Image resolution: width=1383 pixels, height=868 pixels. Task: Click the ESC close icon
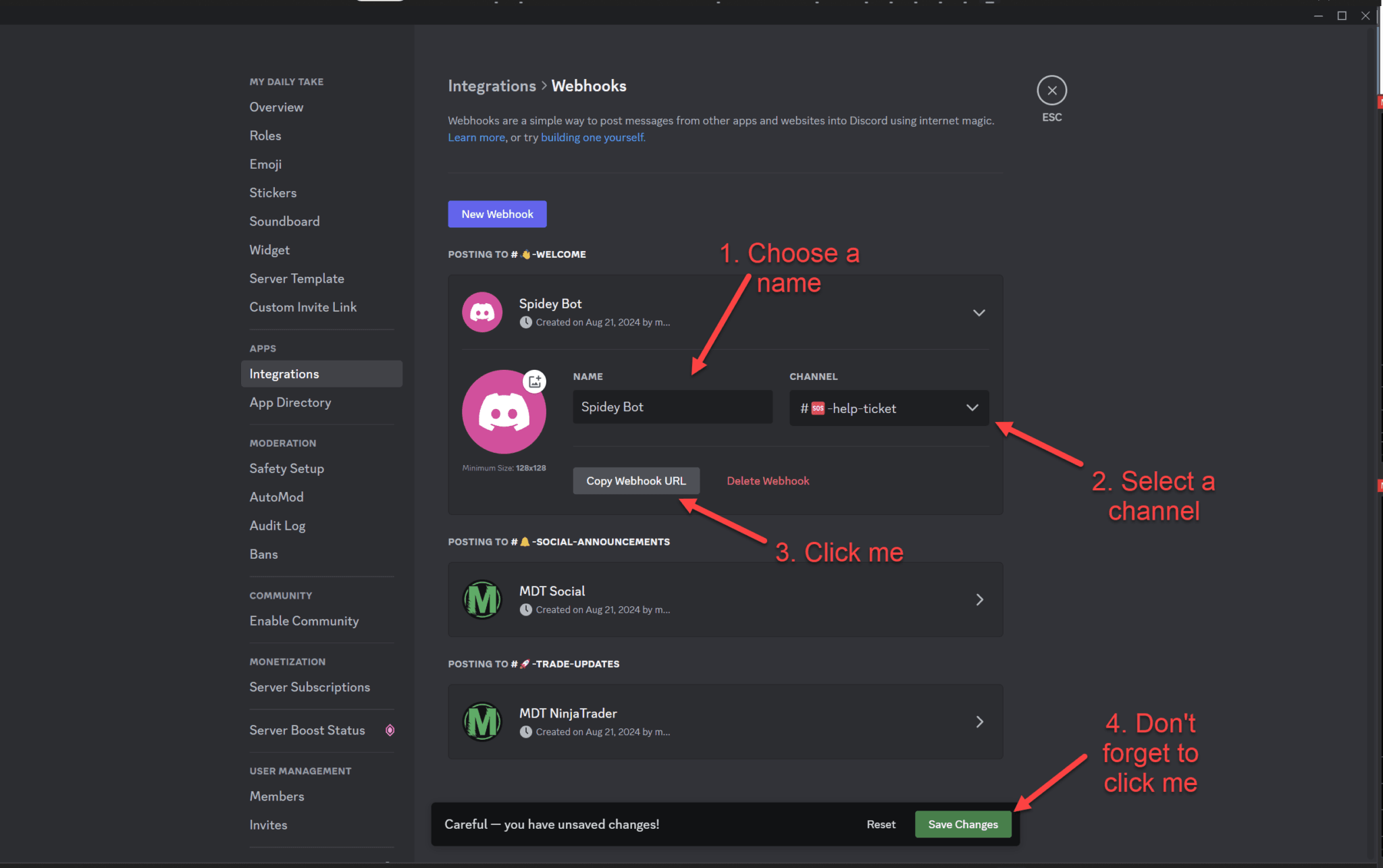1051,89
